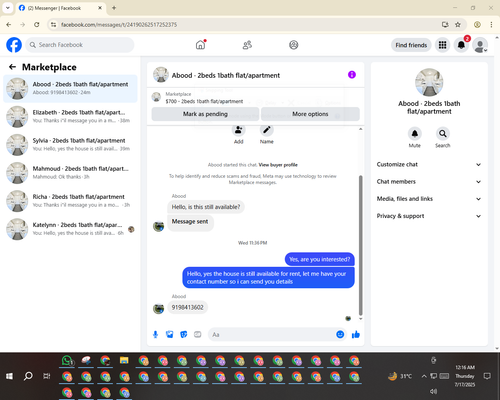Open the account profile avatar menu

tap(480, 45)
